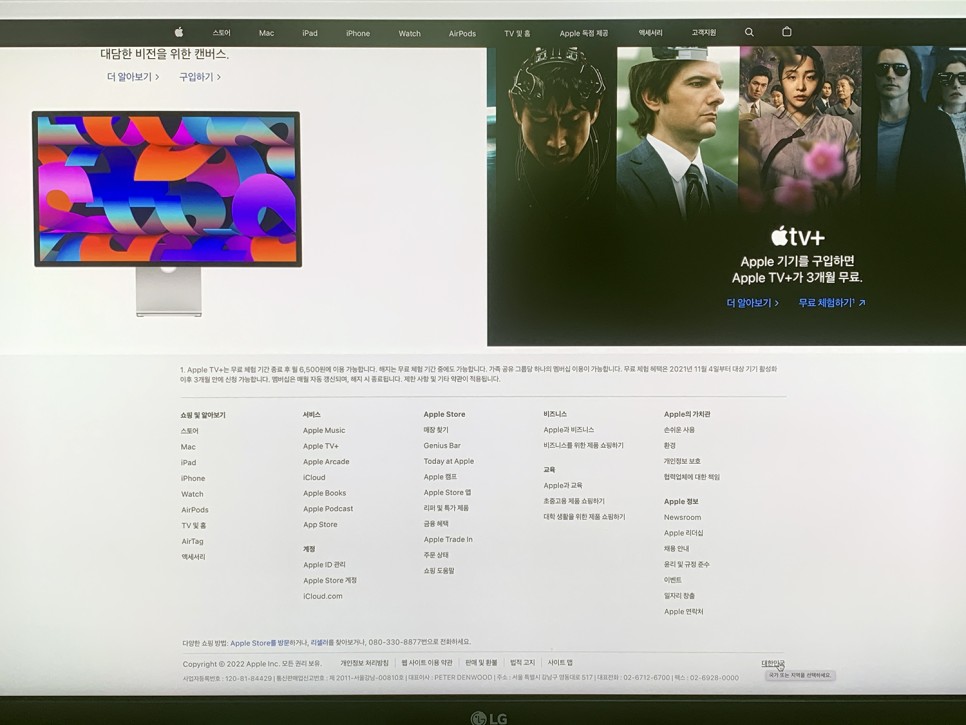
Task: Open 액세서리 in the top navigation bar
Action: [x=650, y=33]
